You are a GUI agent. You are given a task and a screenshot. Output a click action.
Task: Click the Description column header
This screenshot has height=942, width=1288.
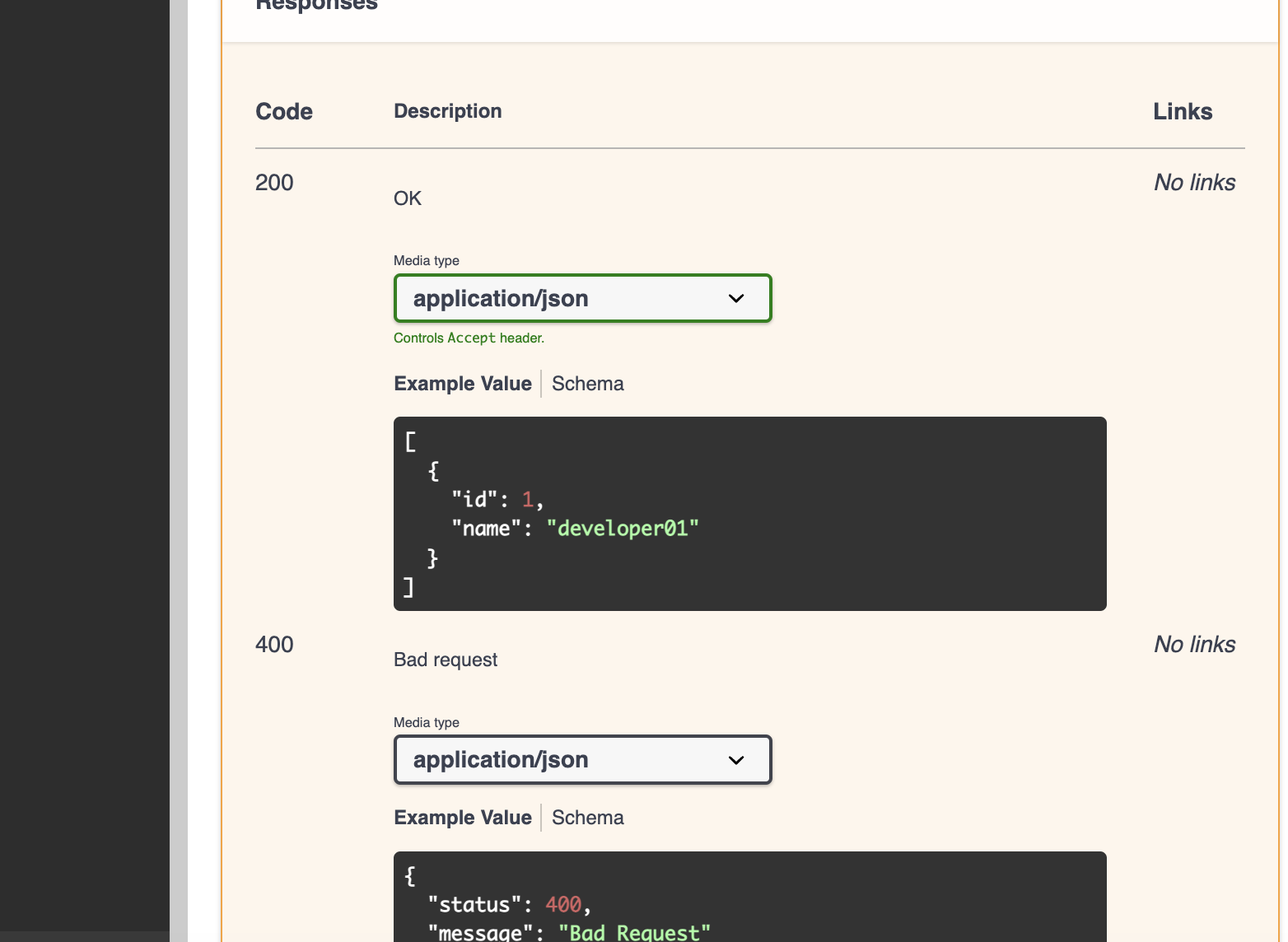447,111
